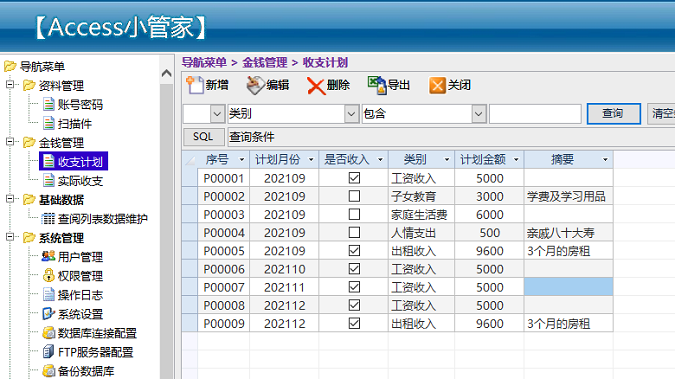Click the 权限管理 padlock icon

tap(49, 275)
